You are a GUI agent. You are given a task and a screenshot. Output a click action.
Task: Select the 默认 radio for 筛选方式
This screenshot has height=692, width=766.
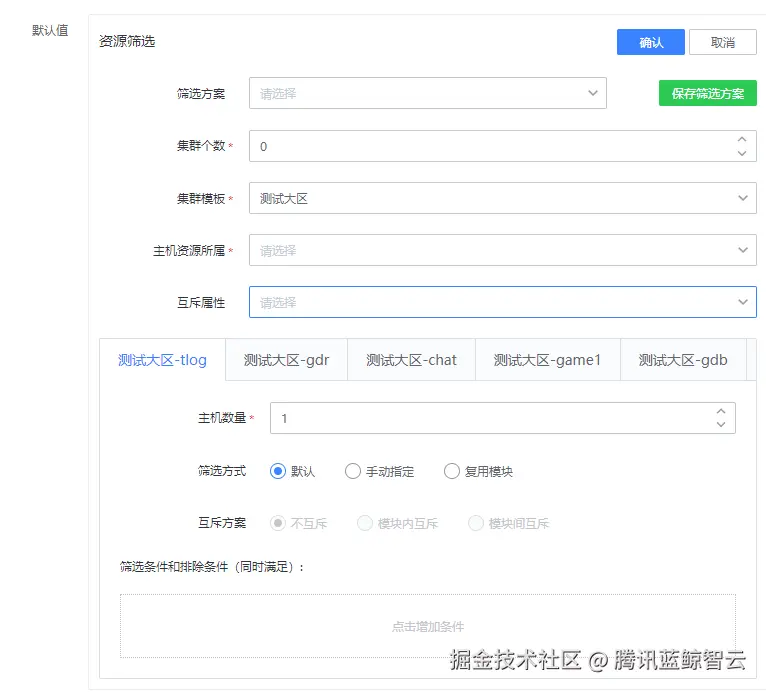[277, 471]
